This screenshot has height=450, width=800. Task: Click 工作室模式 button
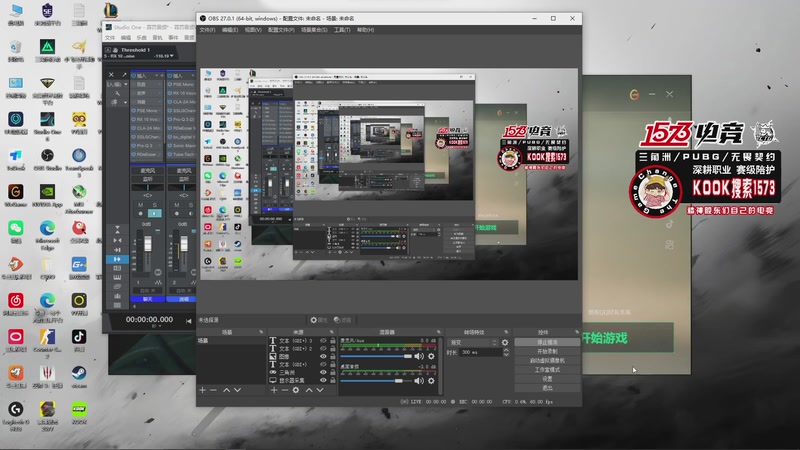click(x=547, y=370)
